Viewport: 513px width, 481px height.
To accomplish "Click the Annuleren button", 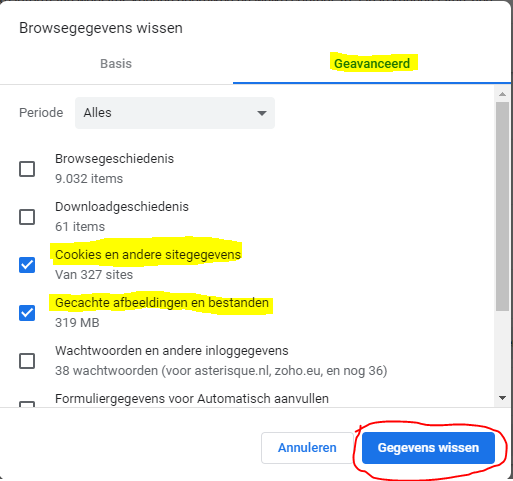I will [307, 448].
